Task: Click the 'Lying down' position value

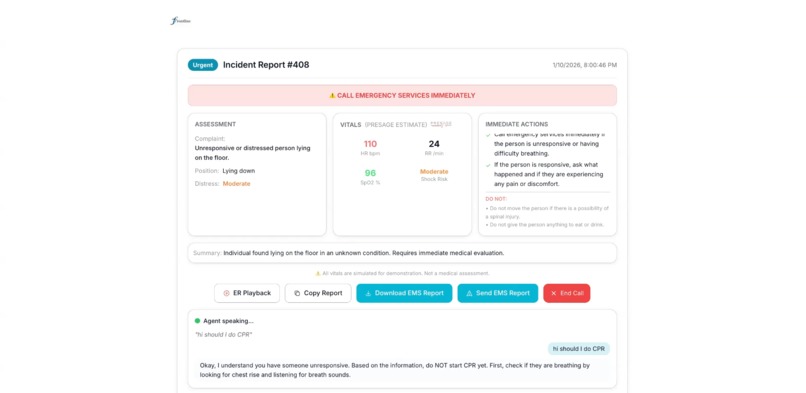Action: [x=239, y=171]
